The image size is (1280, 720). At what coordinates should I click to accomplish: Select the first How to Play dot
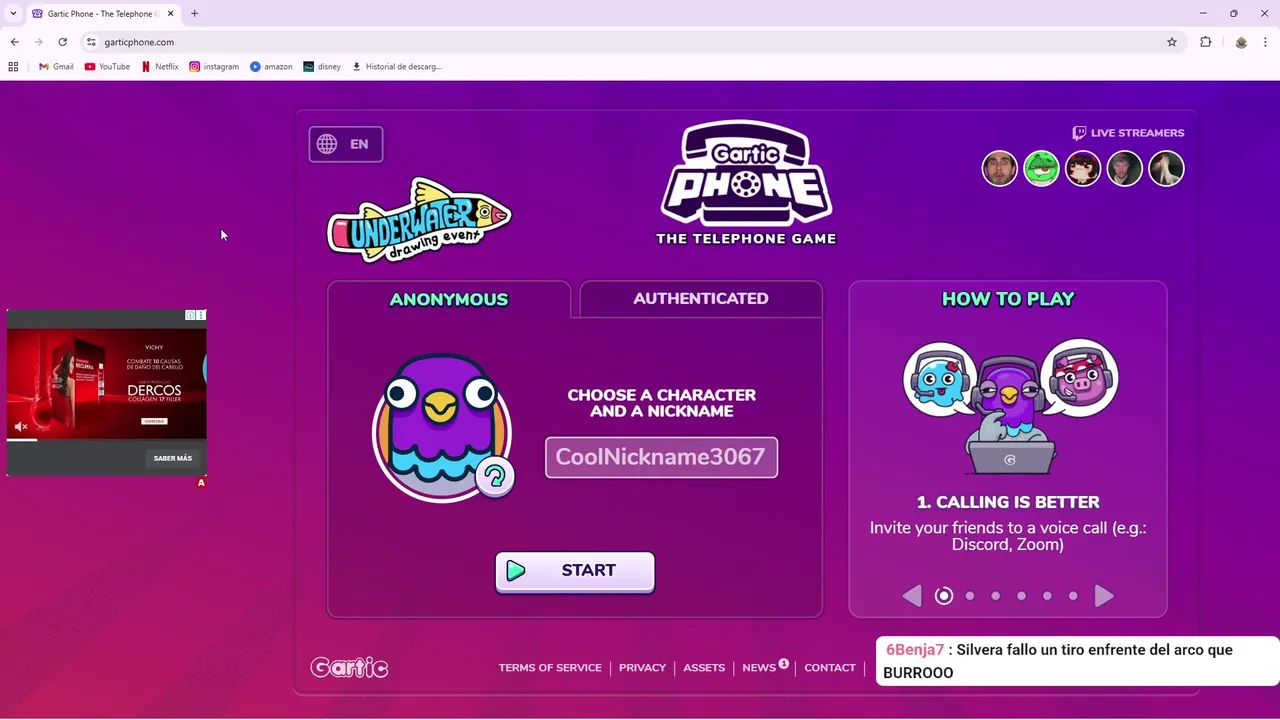pyautogui.click(x=944, y=596)
